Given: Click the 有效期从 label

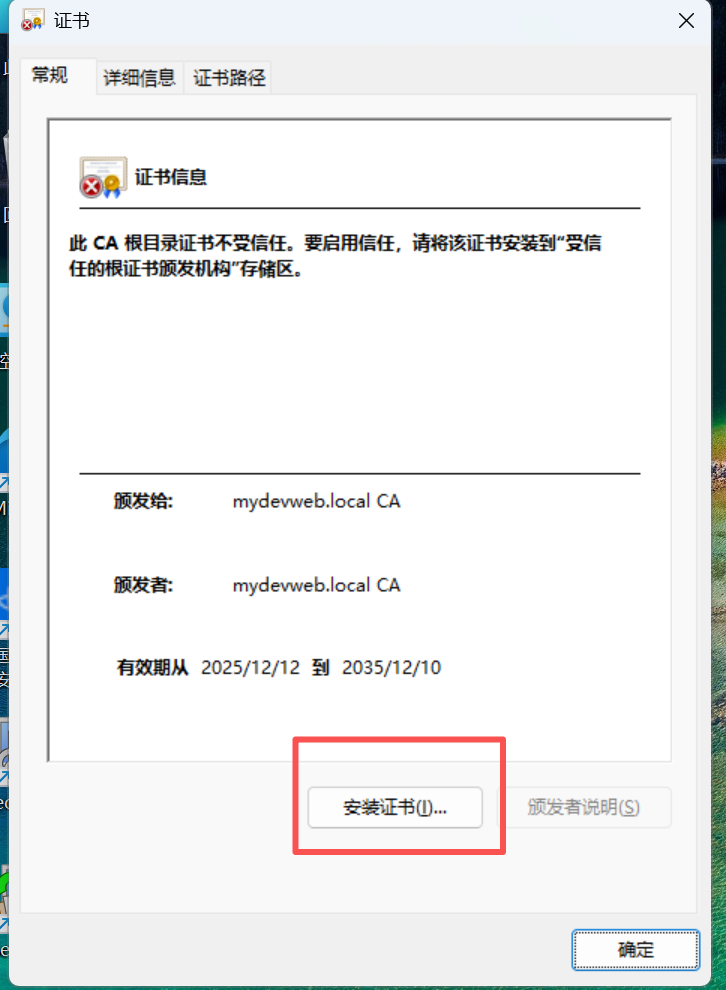Looking at the screenshot, I should pos(153,667).
